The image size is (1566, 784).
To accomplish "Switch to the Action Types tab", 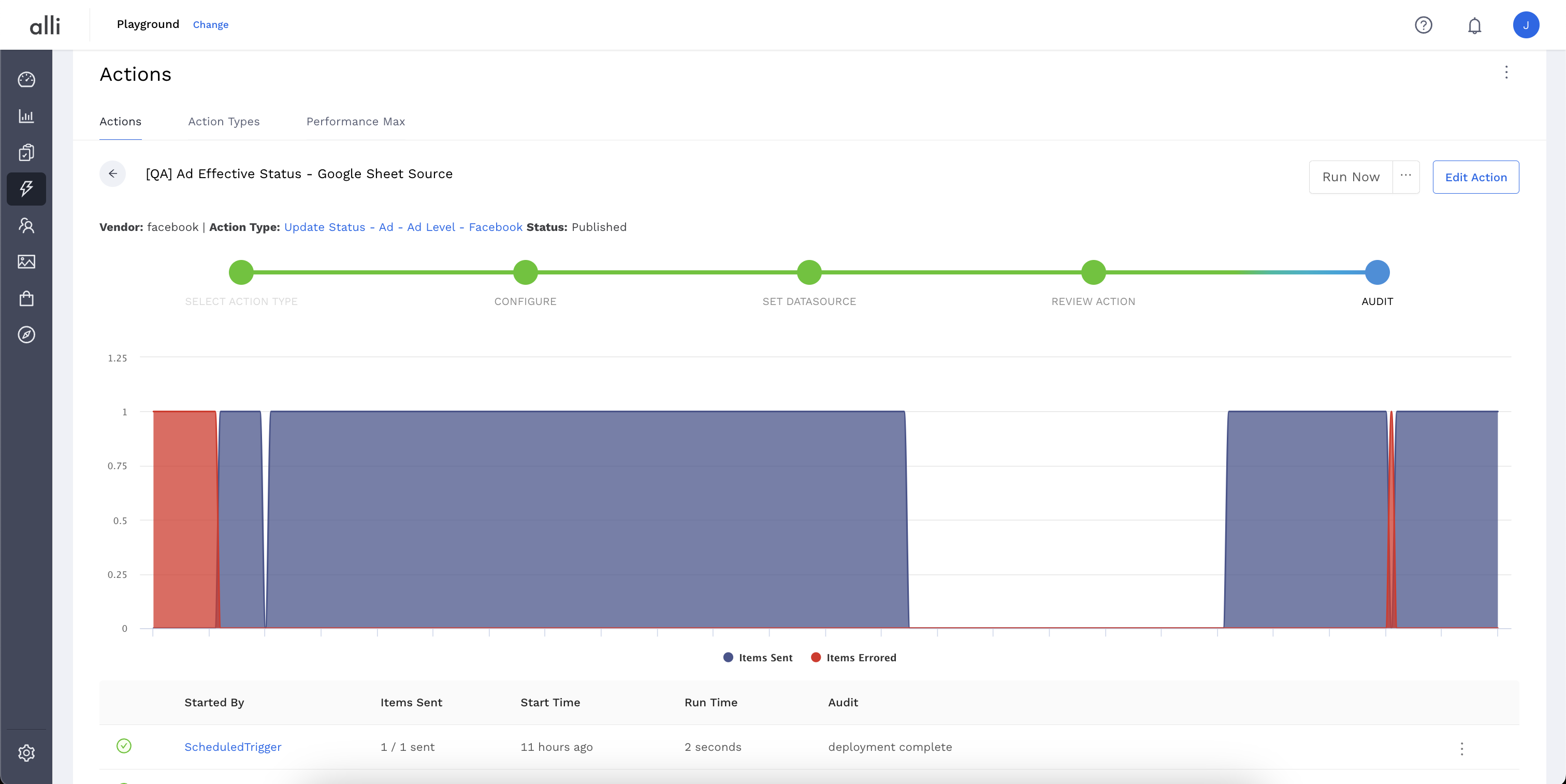I will (x=224, y=122).
